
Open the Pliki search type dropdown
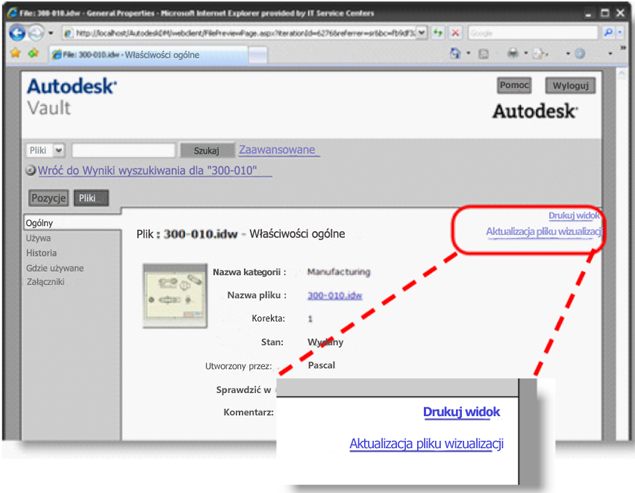[x=46, y=150]
